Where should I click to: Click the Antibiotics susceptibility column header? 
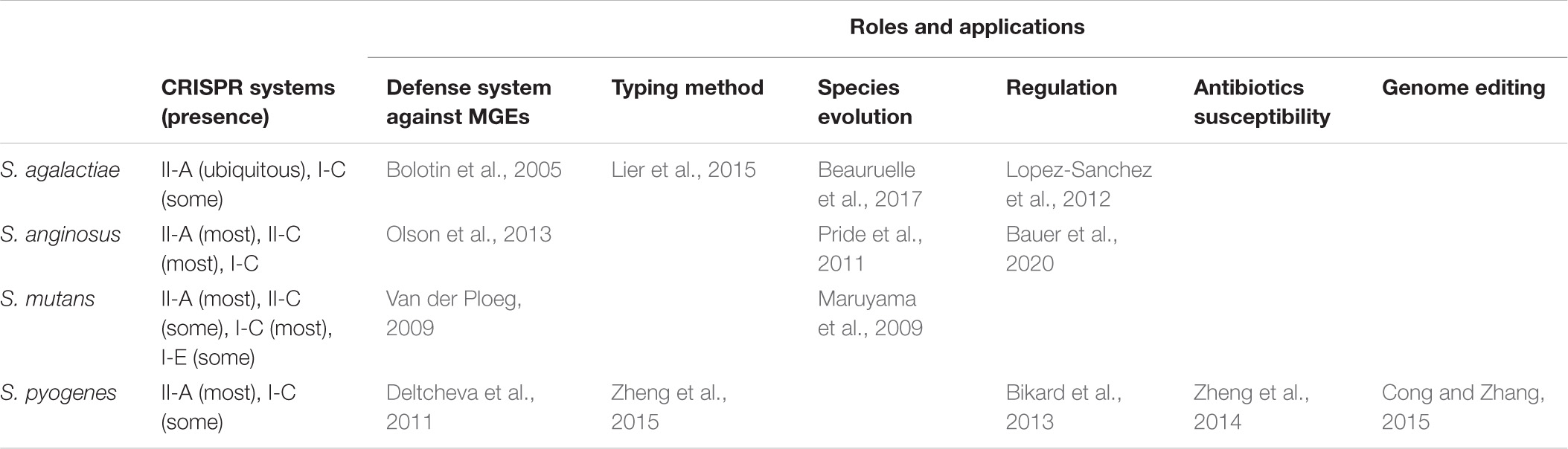(1261, 102)
